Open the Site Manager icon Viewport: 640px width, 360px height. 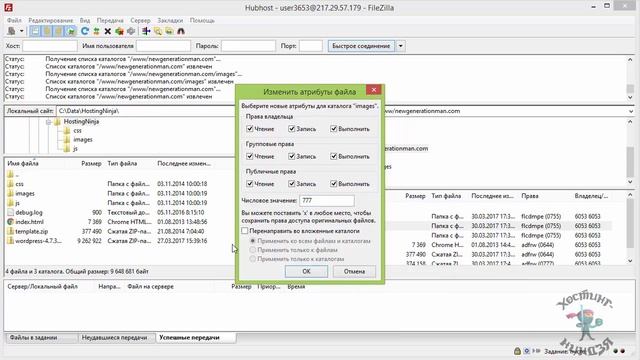point(11,31)
